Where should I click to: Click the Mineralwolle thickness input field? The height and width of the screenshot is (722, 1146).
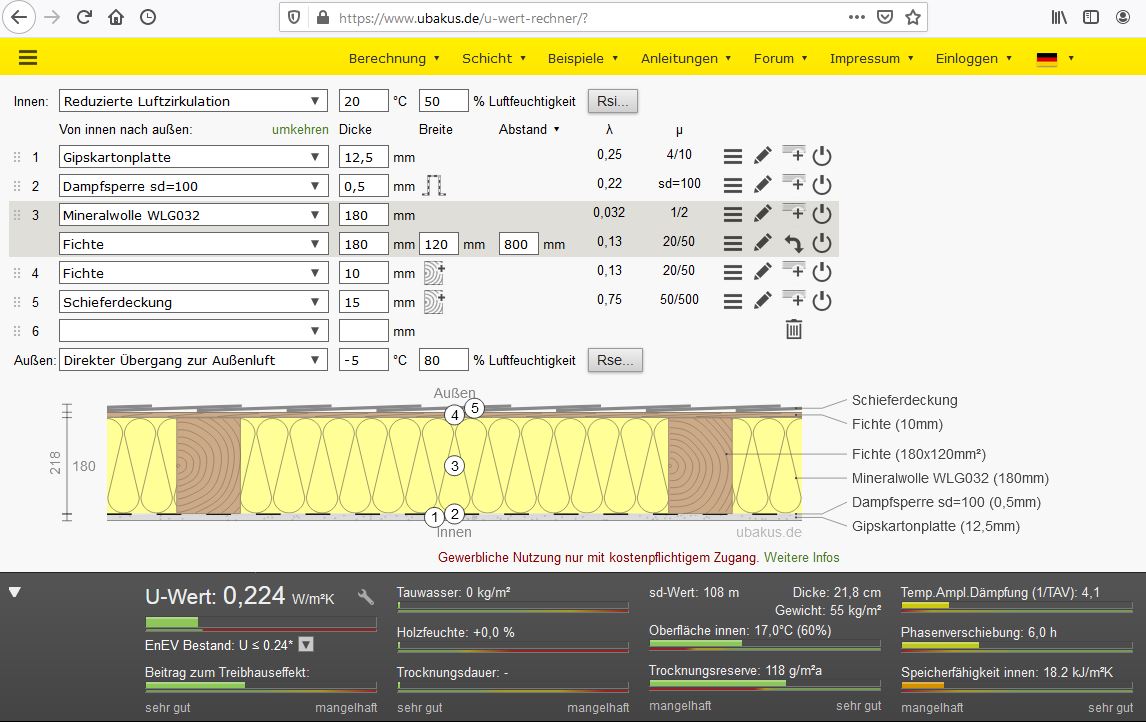click(x=364, y=214)
